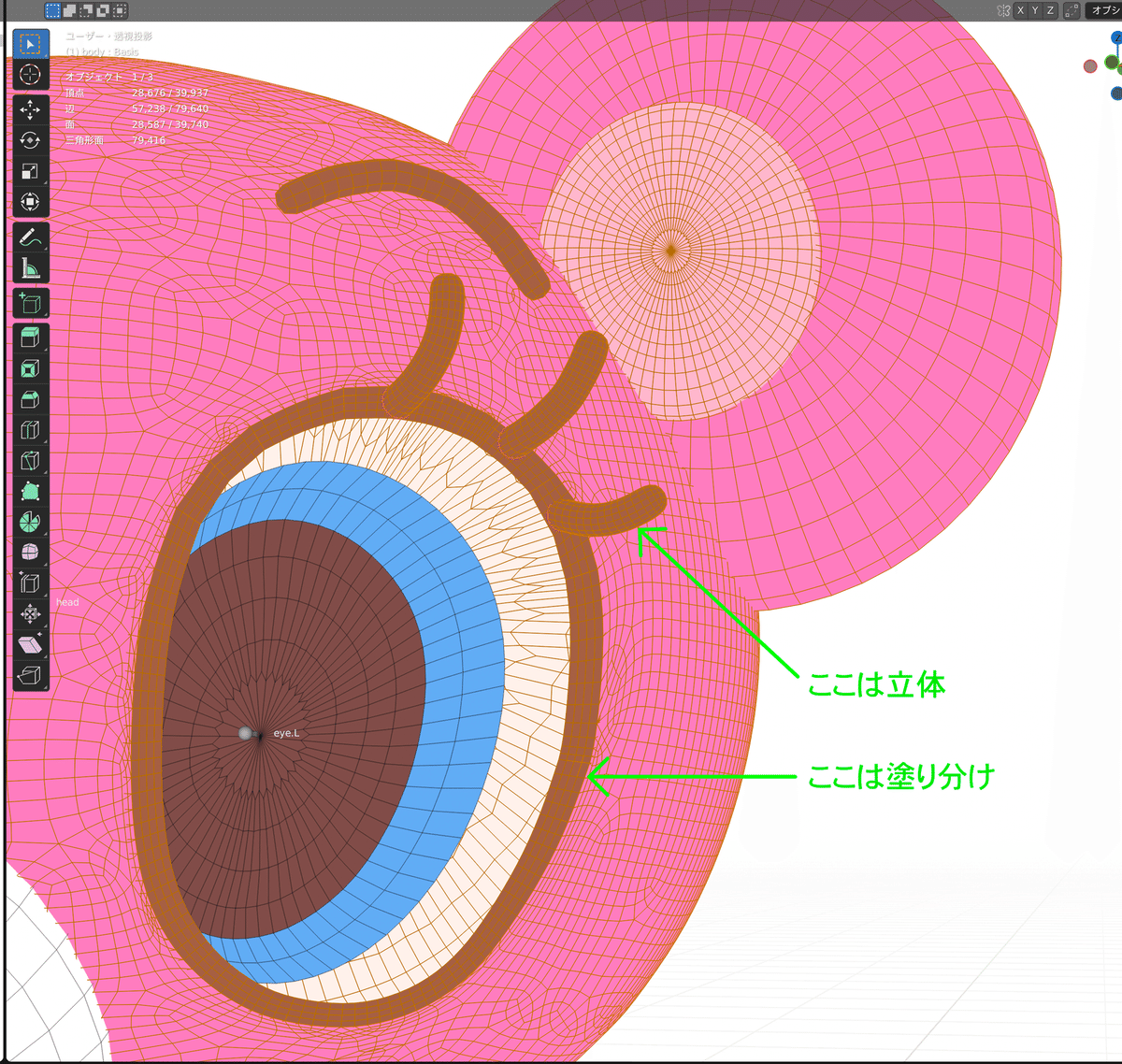The height and width of the screenshot is (1064, 1122).
Task: Toggle Y axis mirror
Action: (1035, 10)
